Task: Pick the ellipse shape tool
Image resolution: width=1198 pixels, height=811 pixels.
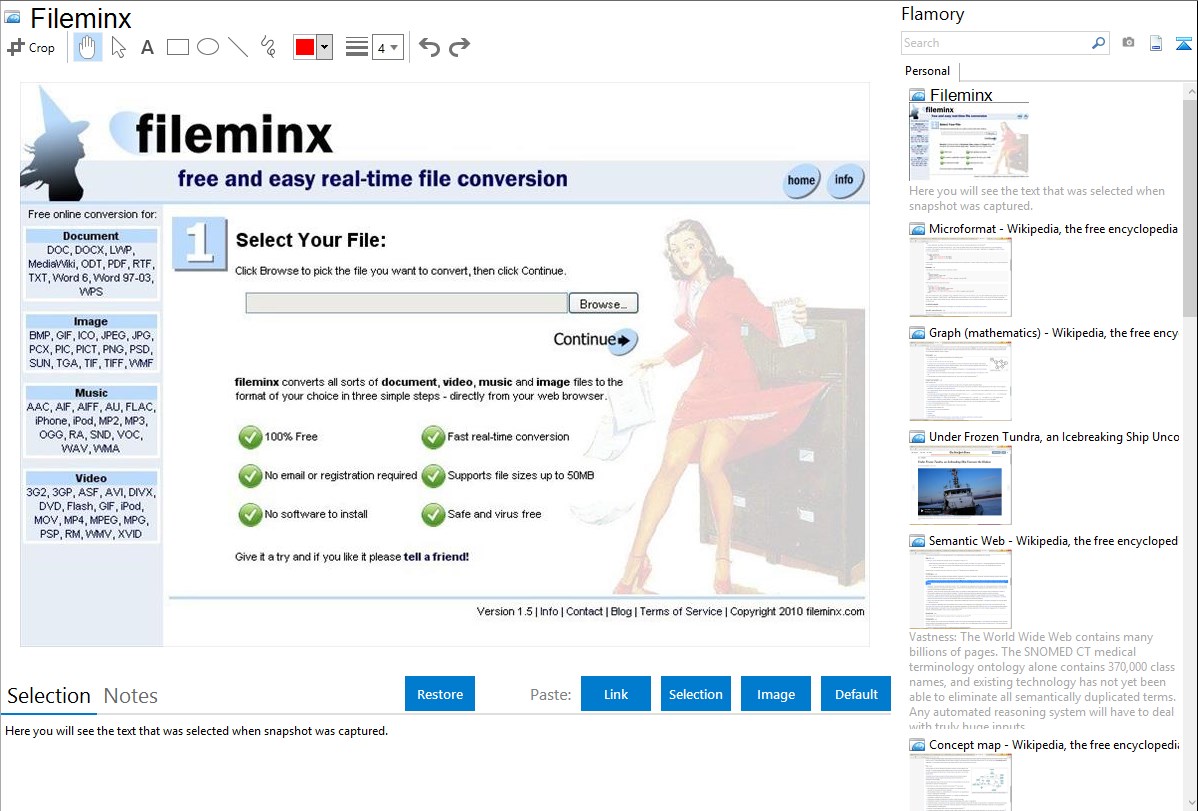Action: pos(208,47)
